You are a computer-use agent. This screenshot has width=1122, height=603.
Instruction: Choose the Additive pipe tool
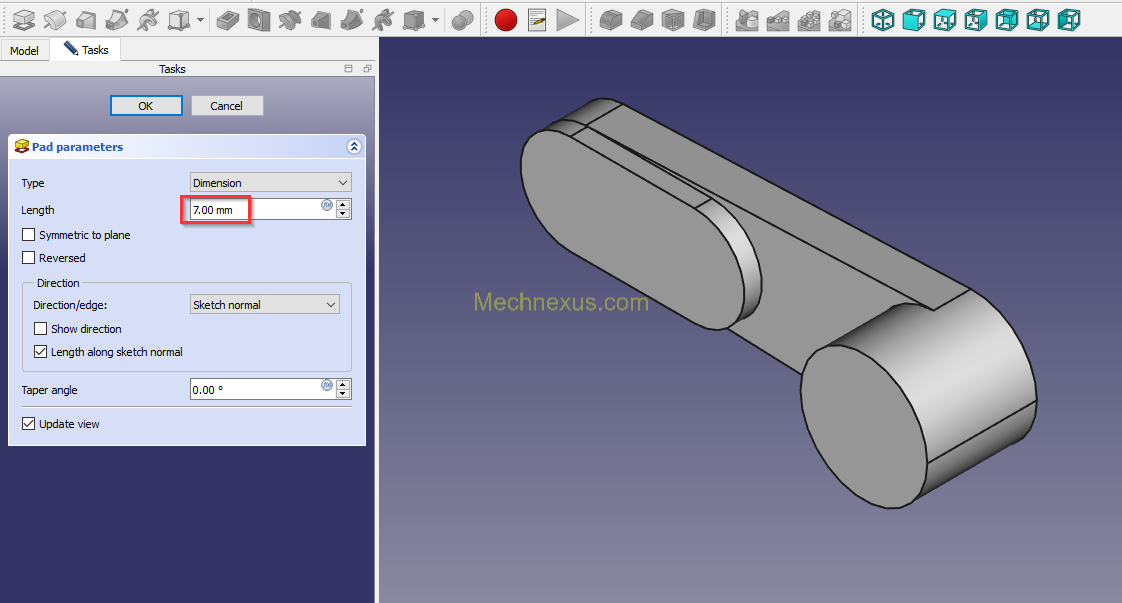click(x=117, y=20)
